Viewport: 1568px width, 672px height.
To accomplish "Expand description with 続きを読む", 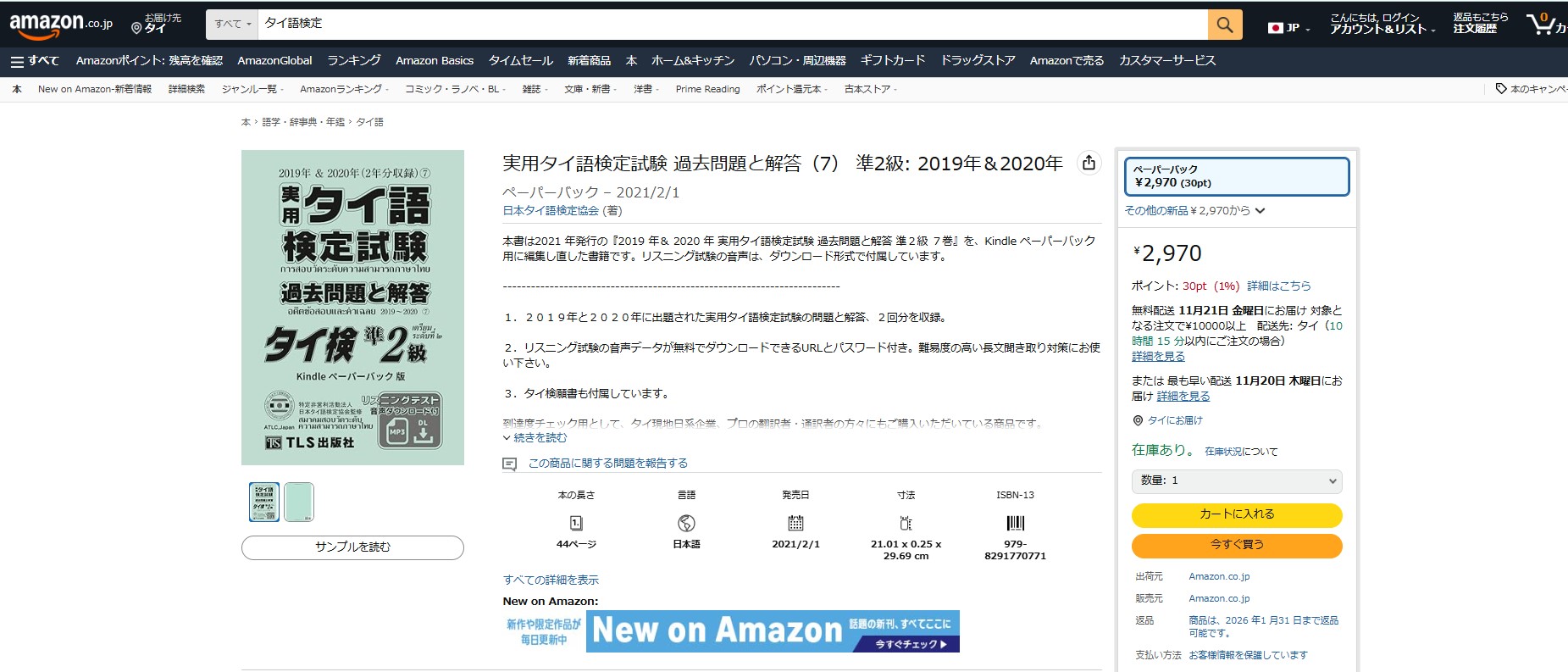I will (x=535, y=438).
